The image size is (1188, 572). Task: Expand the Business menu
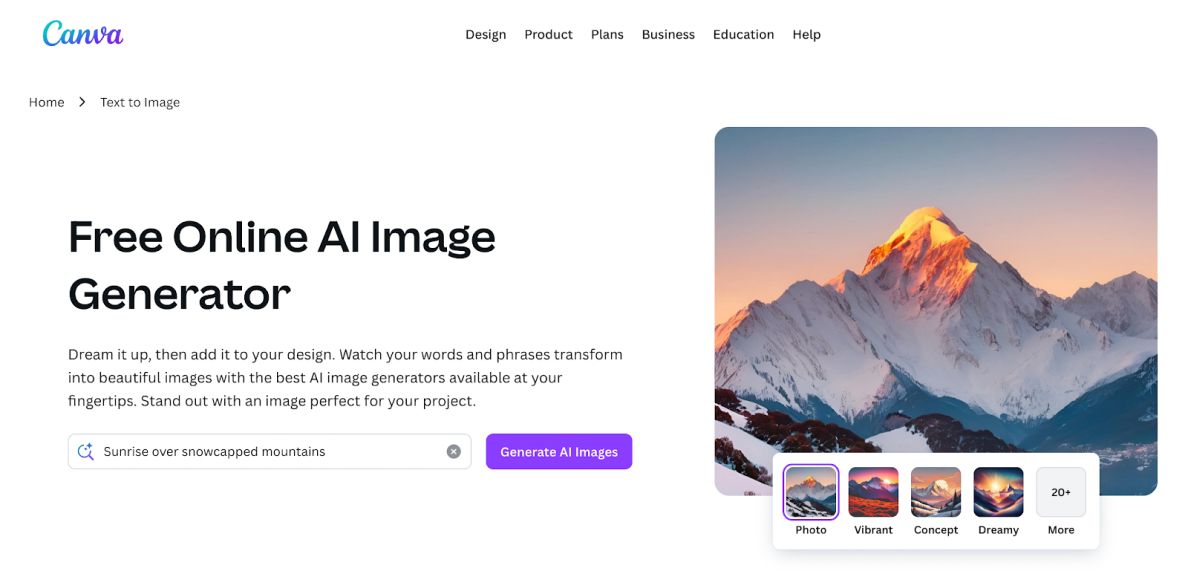click(668, 34)
